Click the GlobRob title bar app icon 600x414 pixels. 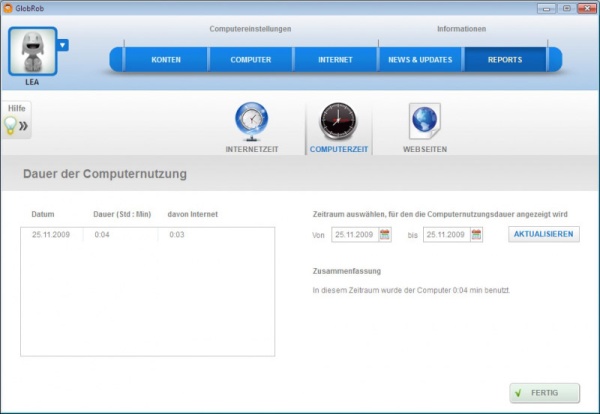(8, 8)
